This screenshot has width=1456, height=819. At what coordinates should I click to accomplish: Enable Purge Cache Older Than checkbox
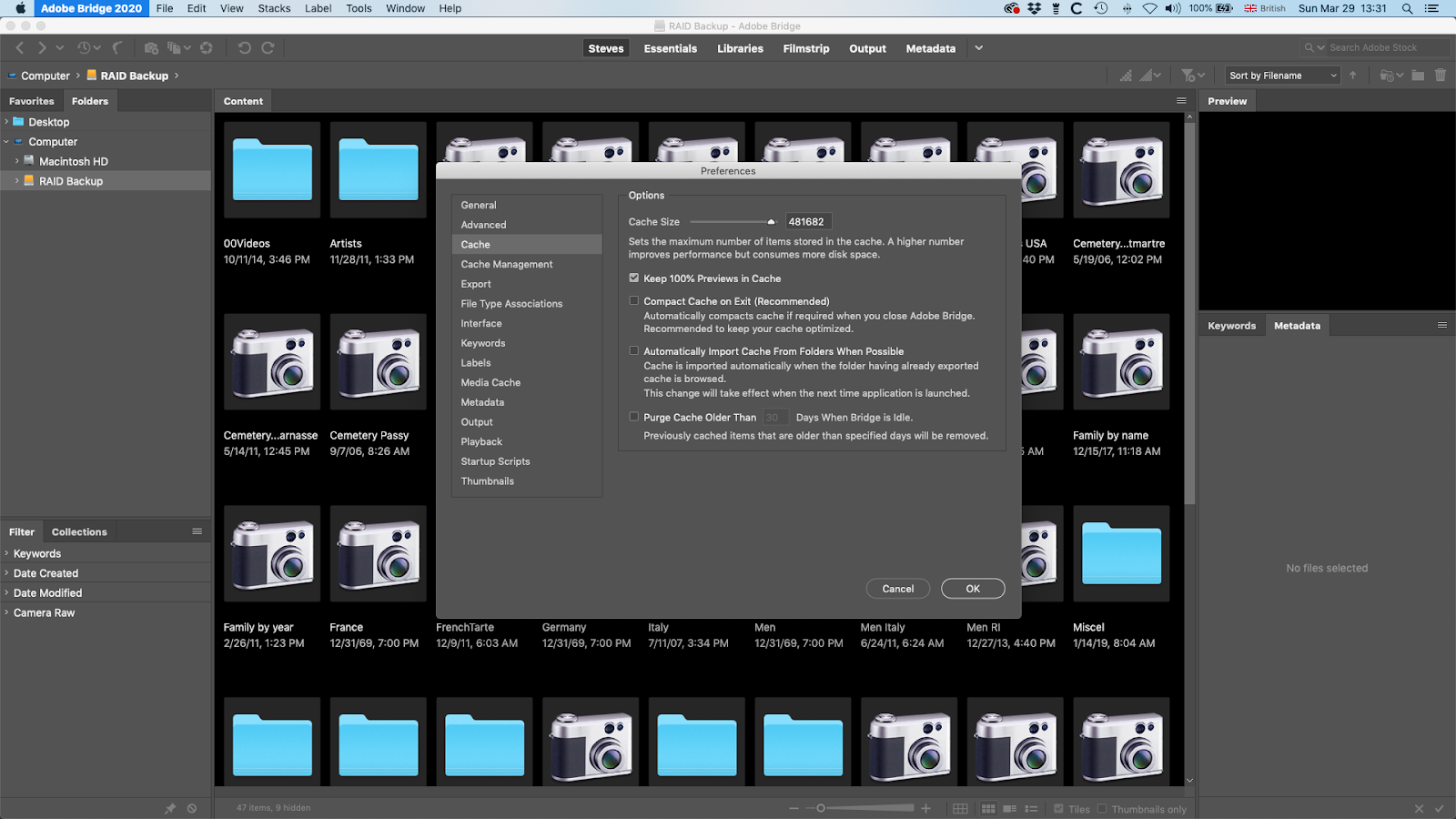click(x=634, y=417)
